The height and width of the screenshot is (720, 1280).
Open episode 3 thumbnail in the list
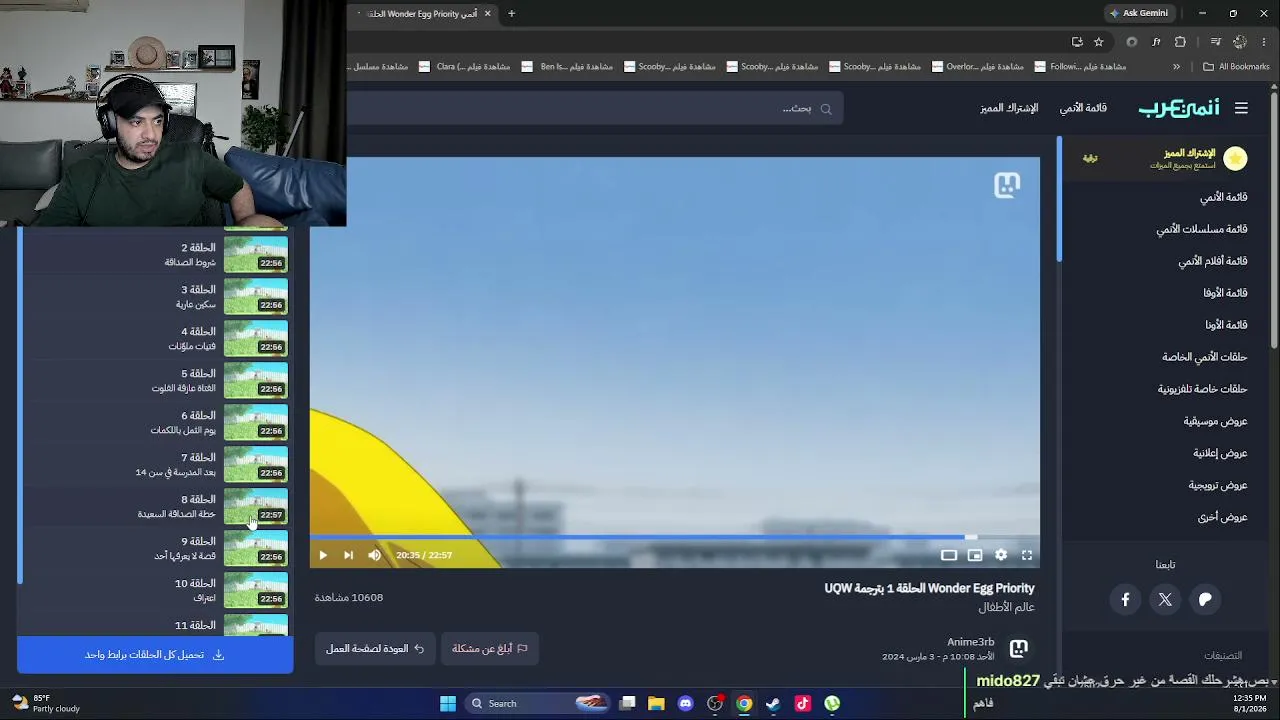tap(256, 297)
